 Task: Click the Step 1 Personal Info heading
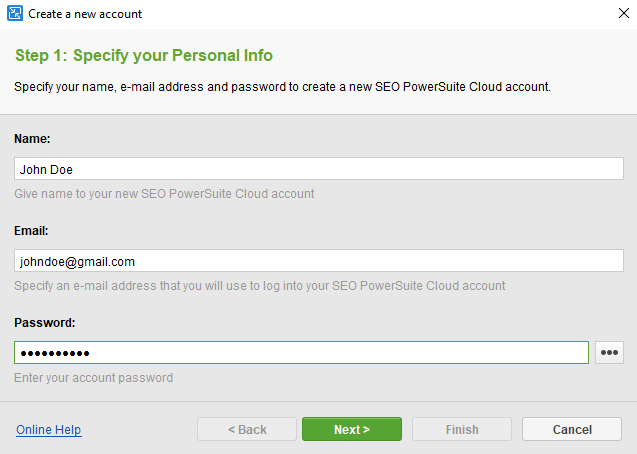click(x=144, y=56)
